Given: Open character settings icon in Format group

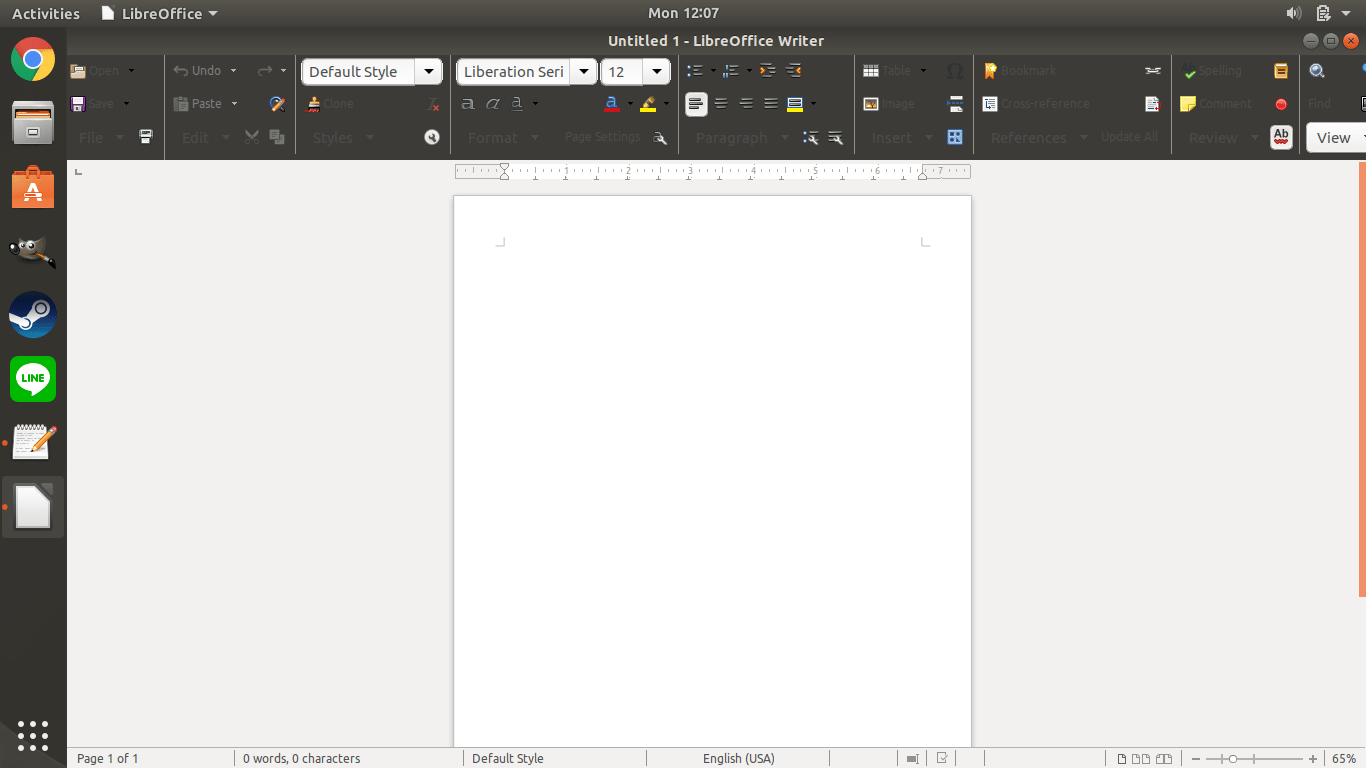Looking at the screenshot, I should [x=660, y=138].
